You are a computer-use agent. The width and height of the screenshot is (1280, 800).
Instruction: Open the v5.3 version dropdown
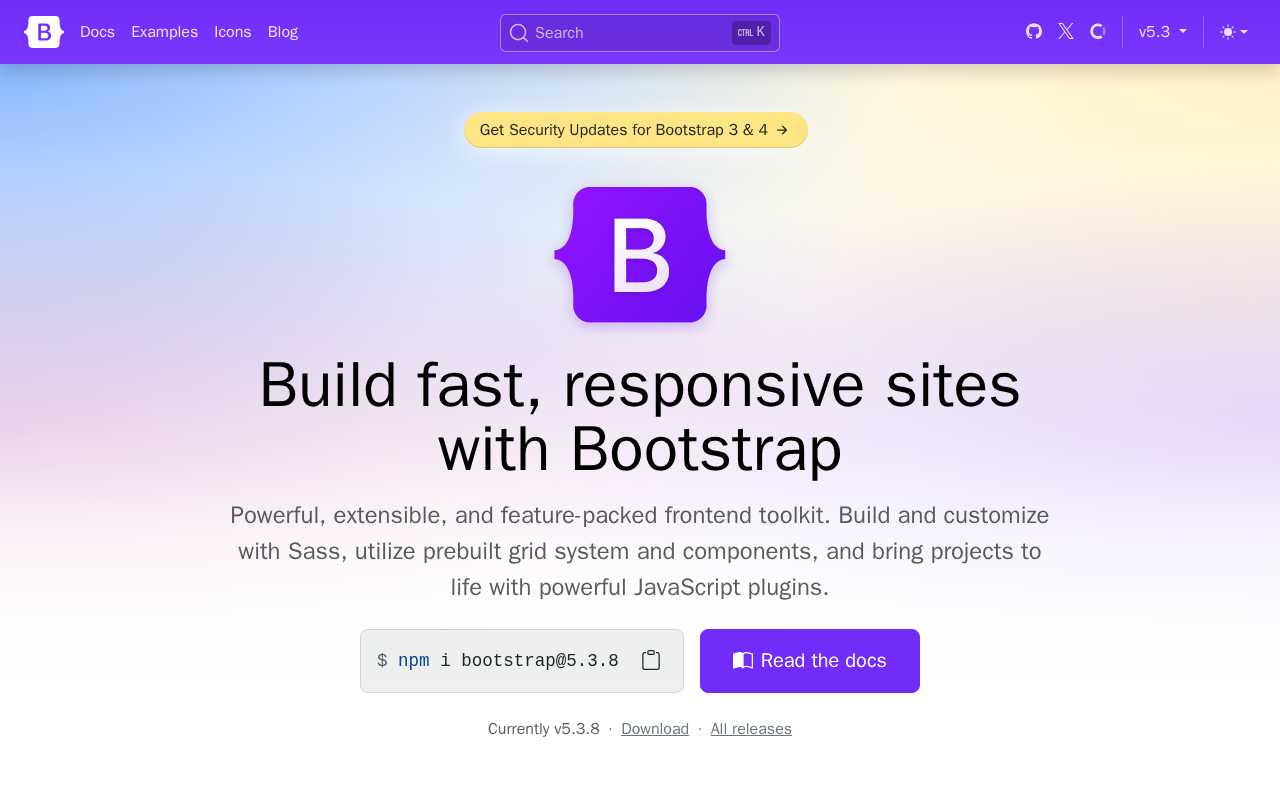click(1162, 32)
